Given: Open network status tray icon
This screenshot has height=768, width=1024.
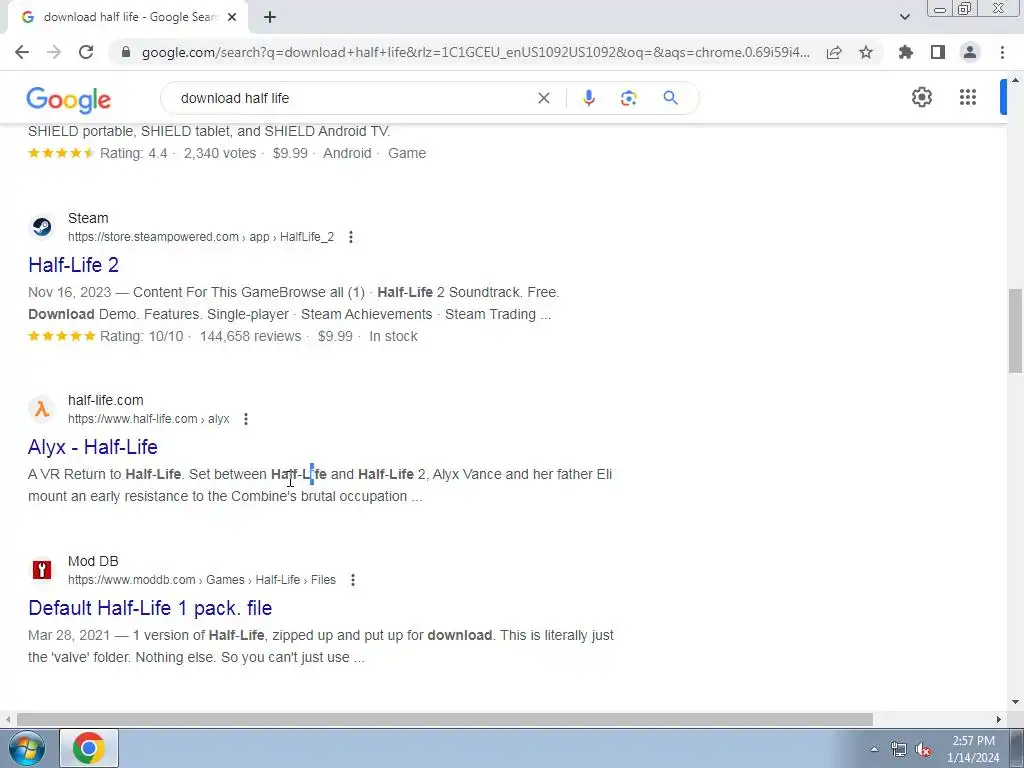Looking at the screenshot, I should pos(899,749).
